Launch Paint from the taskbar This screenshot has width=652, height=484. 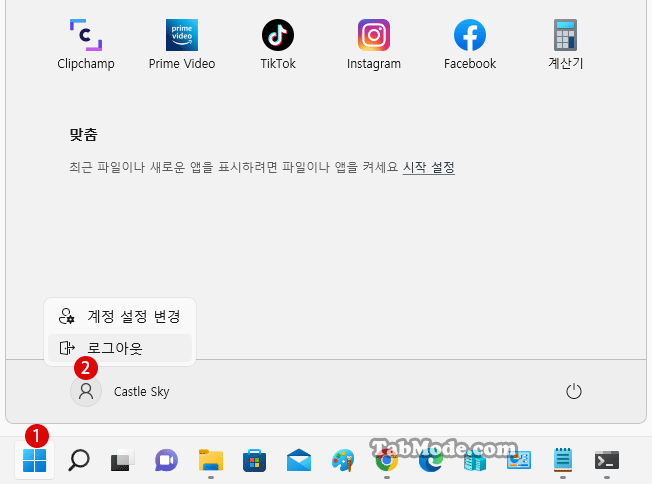343,460
